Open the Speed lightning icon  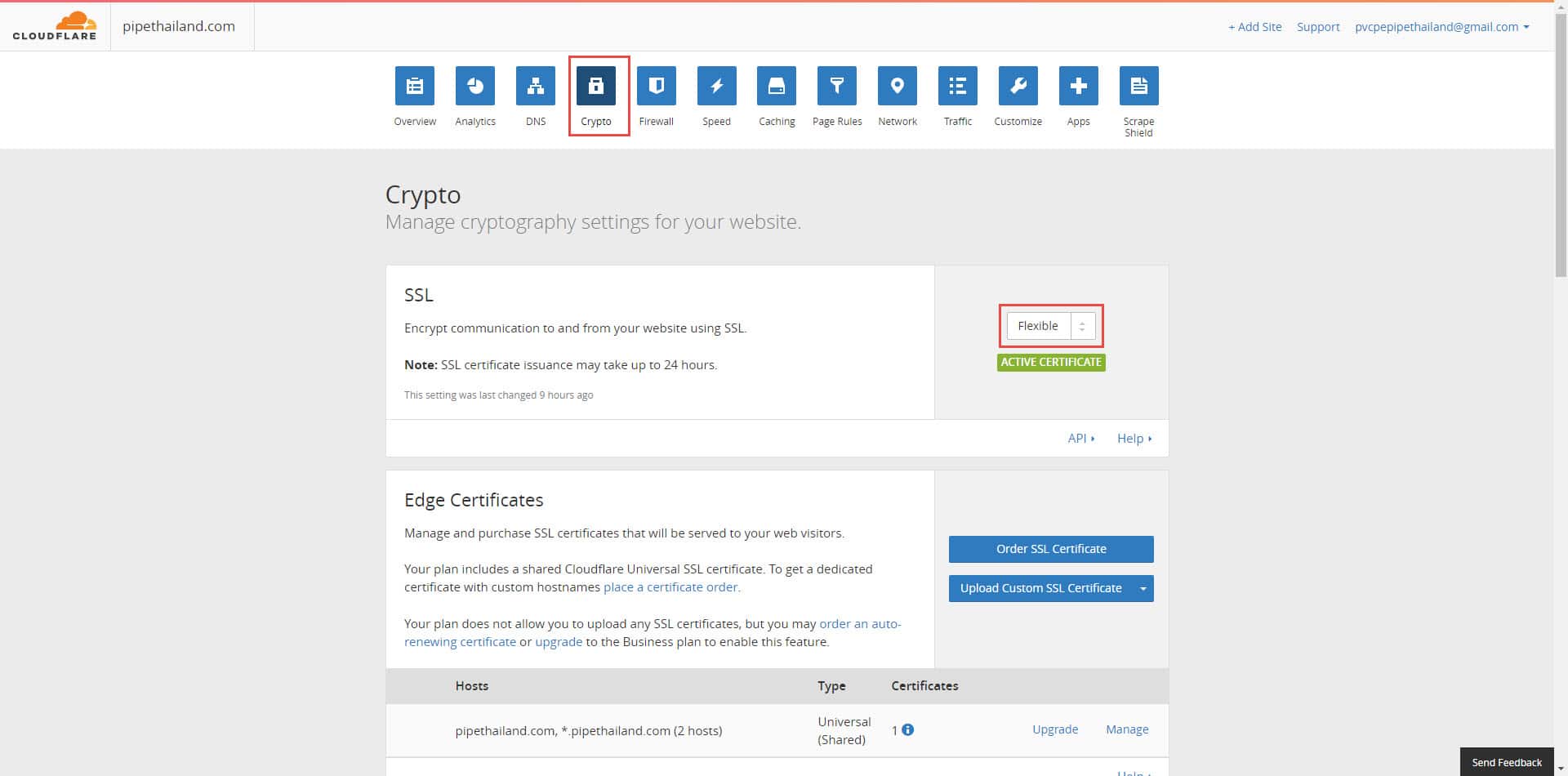click(x=717, y=86)
